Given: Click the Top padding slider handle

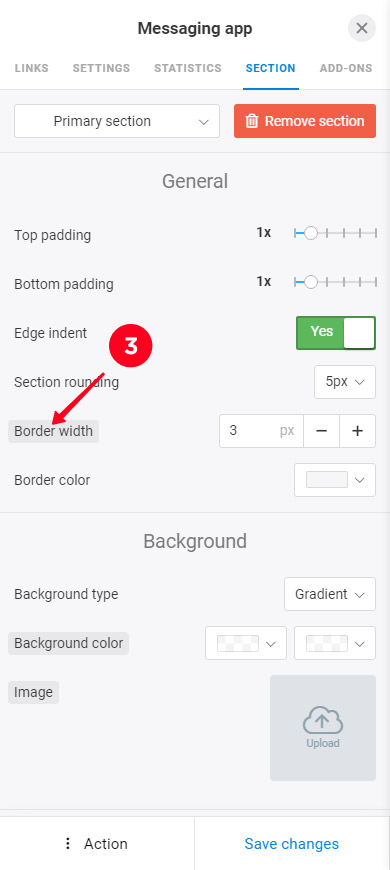Looking at the screenshot, I should tap(311, 233).
